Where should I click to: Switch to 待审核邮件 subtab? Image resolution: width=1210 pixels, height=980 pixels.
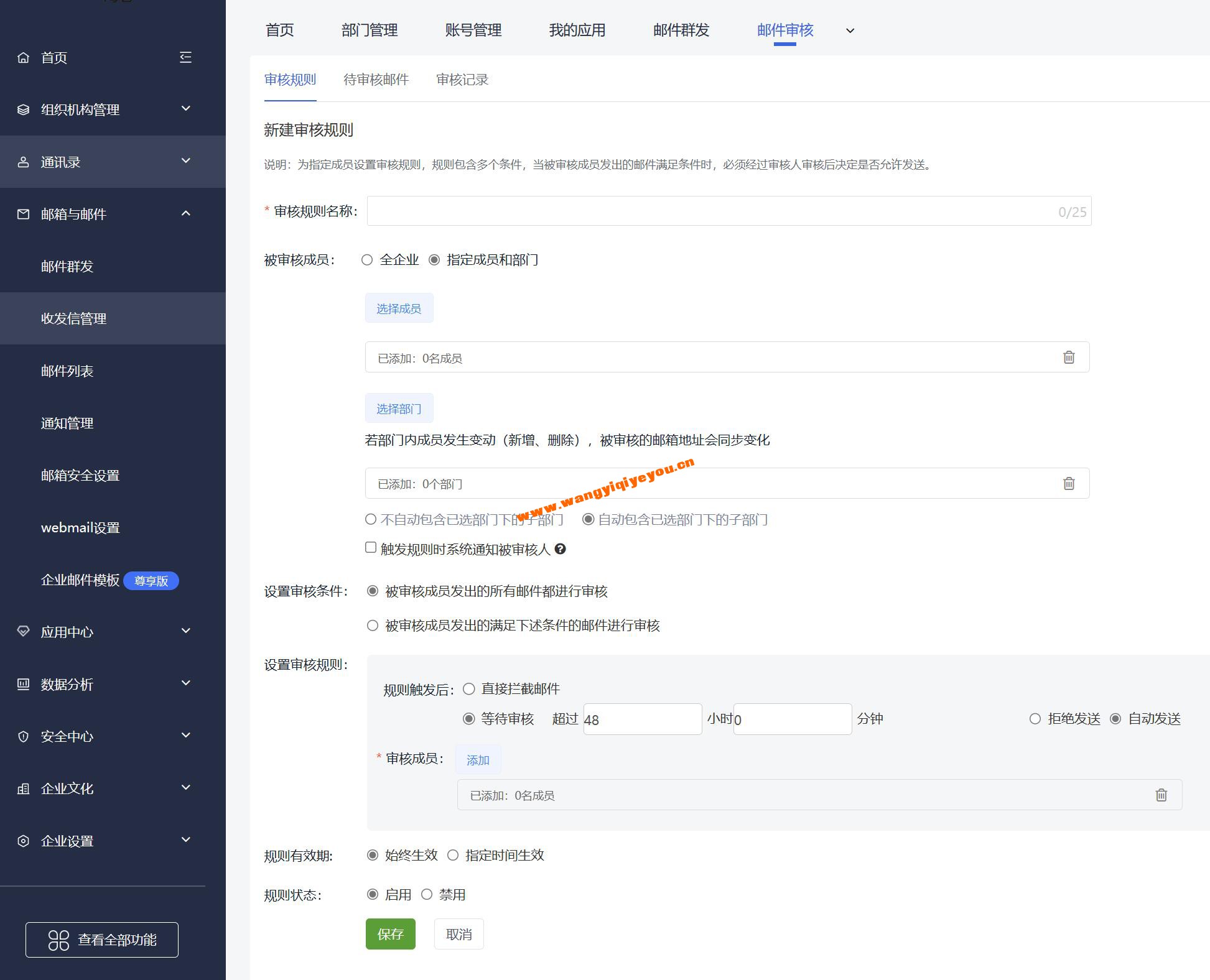[376, 80]
